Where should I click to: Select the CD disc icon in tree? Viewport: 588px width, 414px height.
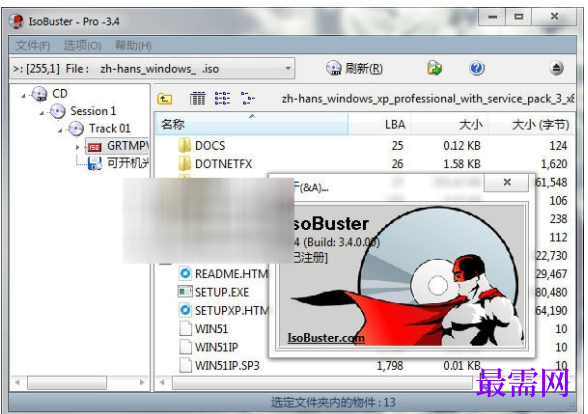pos(39,93)
